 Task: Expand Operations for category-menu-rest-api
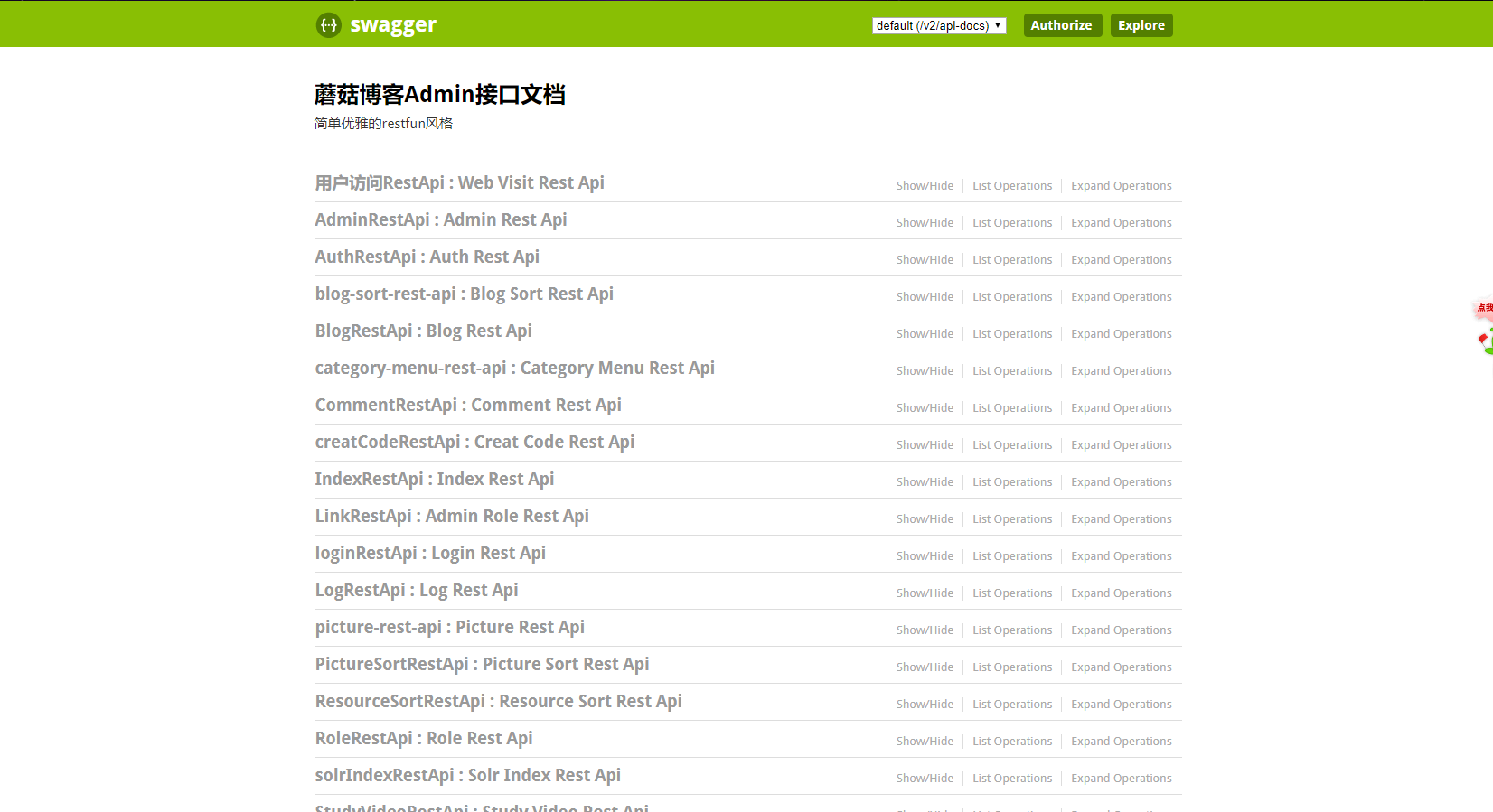point(1122,371)
